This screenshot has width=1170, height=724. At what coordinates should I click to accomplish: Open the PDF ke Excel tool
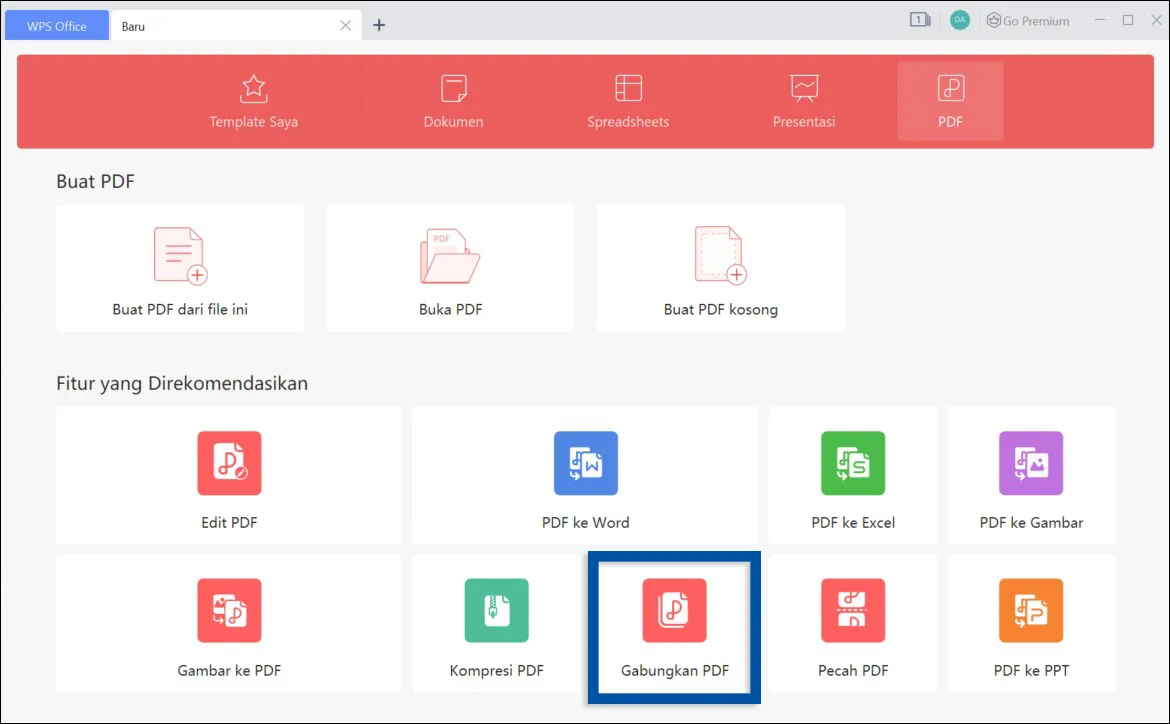tap(852, 475)
